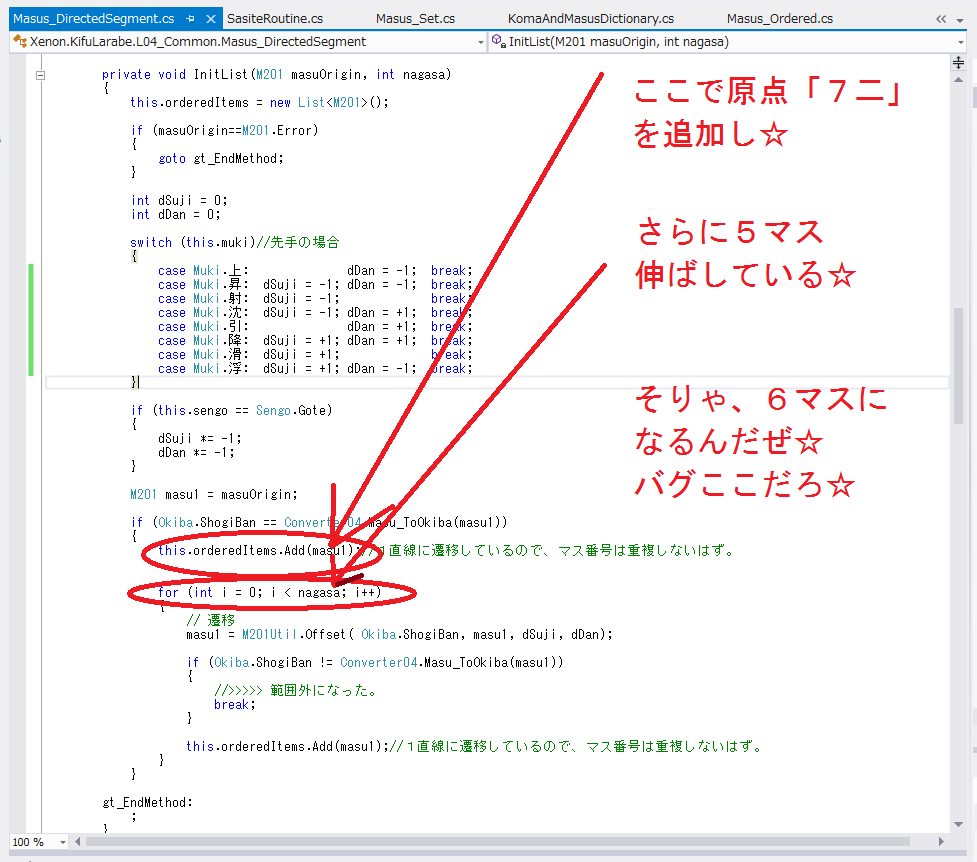Click horizontal scrollbar right arrow
This screenshot has width=977, height=862.
(x=941, y=841)
